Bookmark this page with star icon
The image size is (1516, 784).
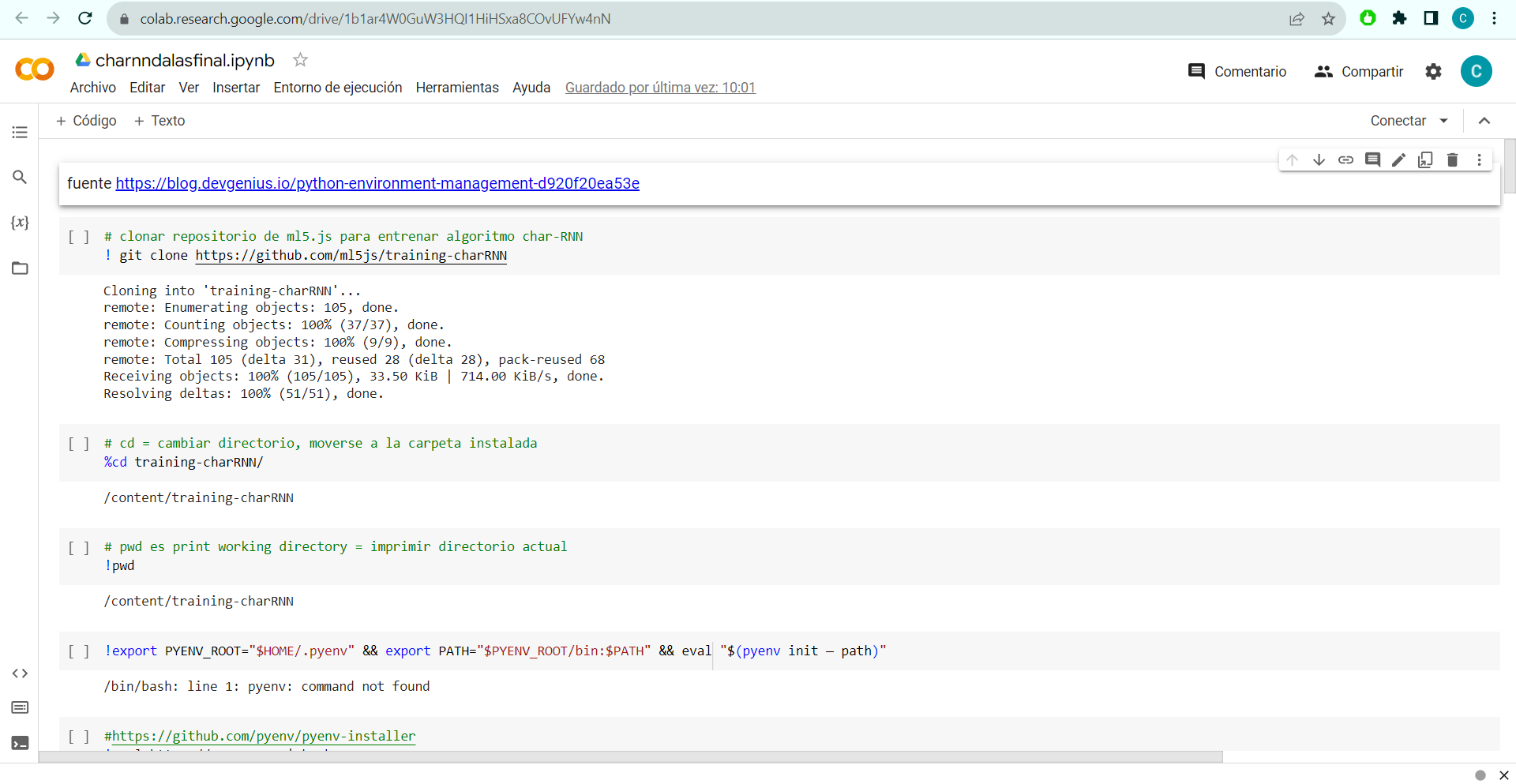coord(1328,19)
